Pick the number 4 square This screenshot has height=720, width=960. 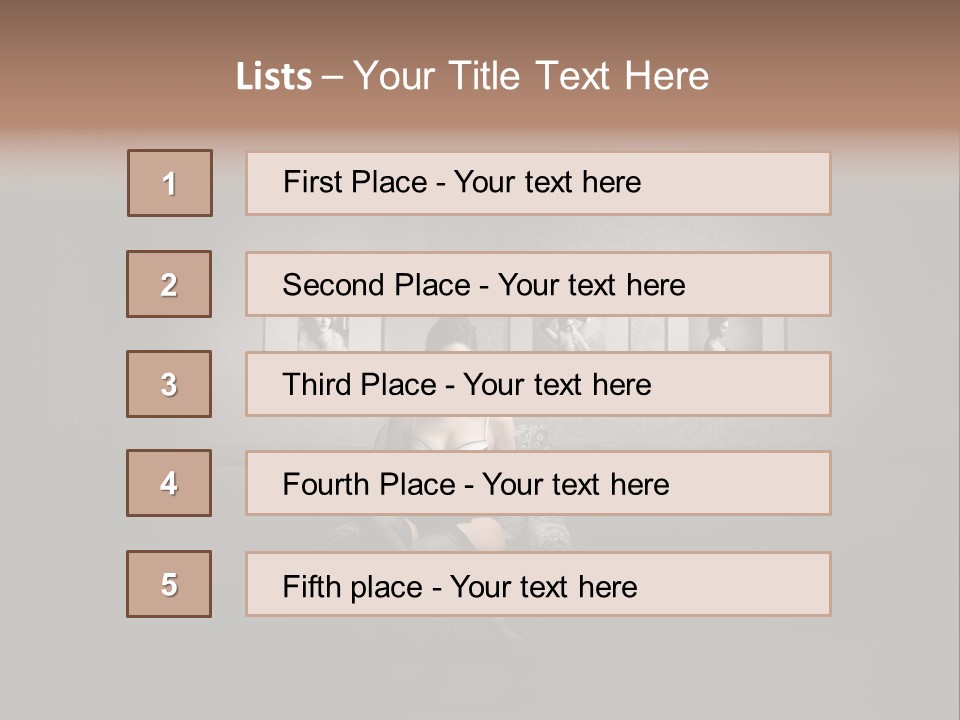coord(169,483)
